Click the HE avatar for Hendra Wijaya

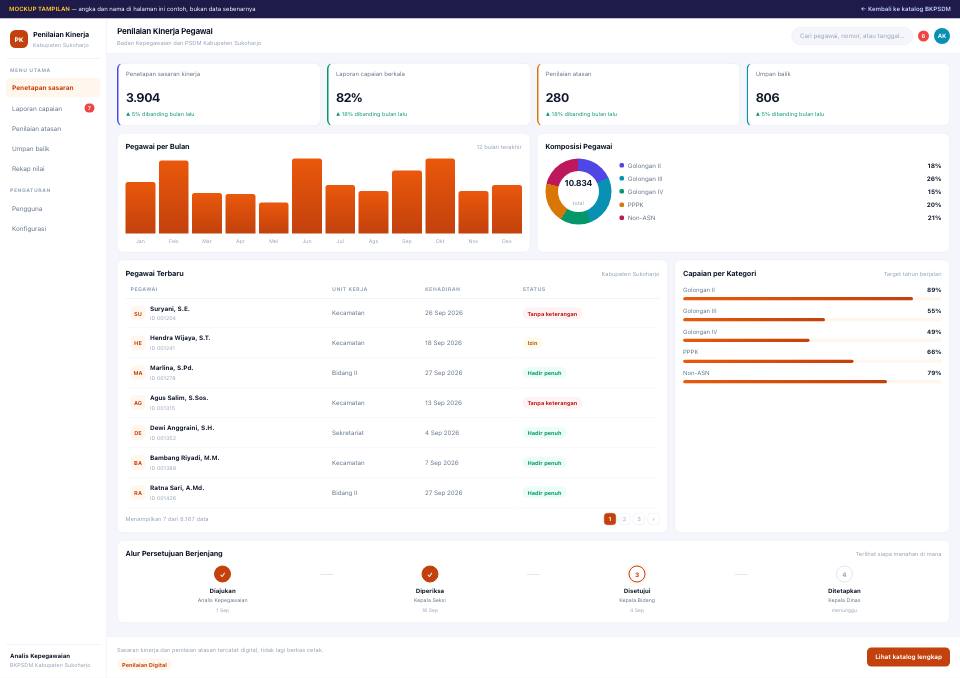(x=138, y=343)
